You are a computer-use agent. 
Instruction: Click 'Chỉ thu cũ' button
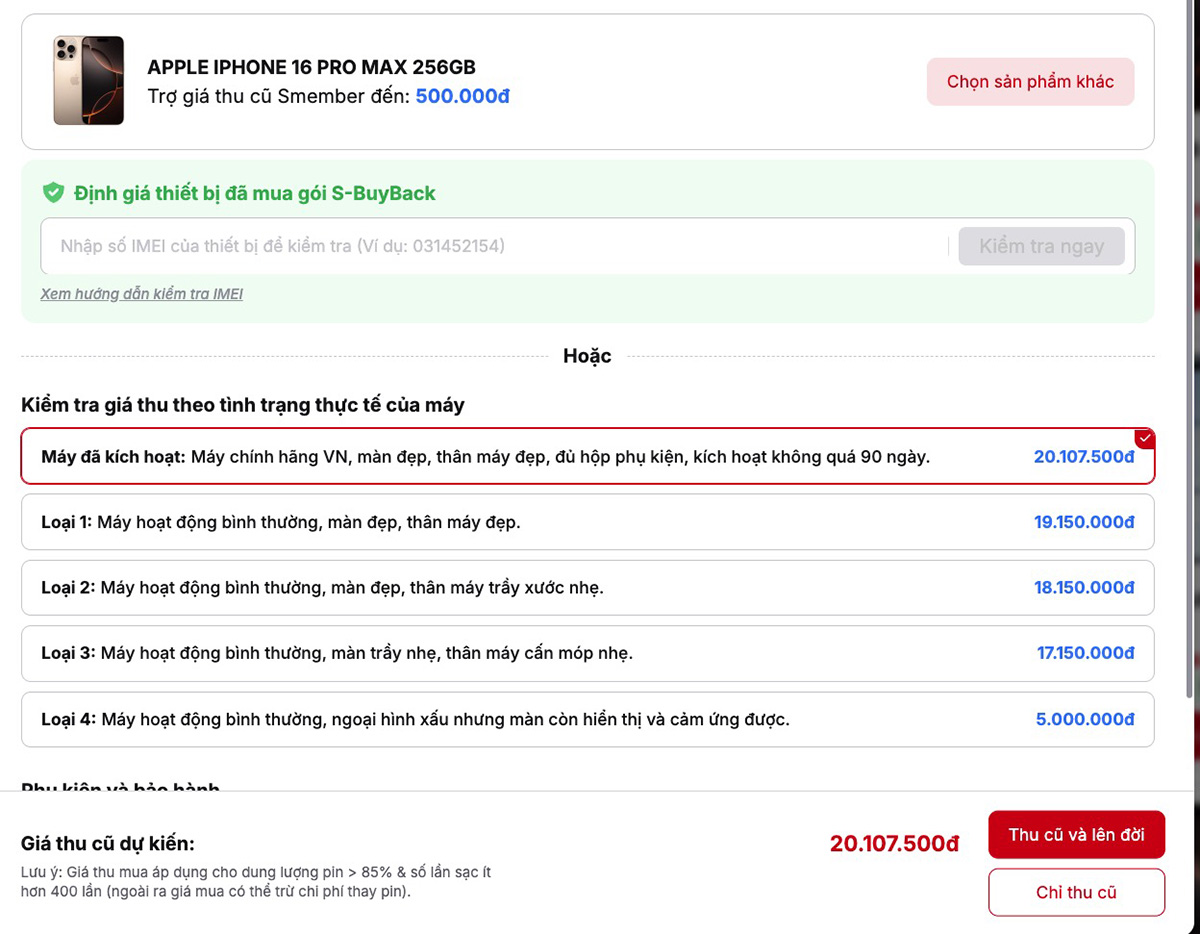pos(1076,892)
